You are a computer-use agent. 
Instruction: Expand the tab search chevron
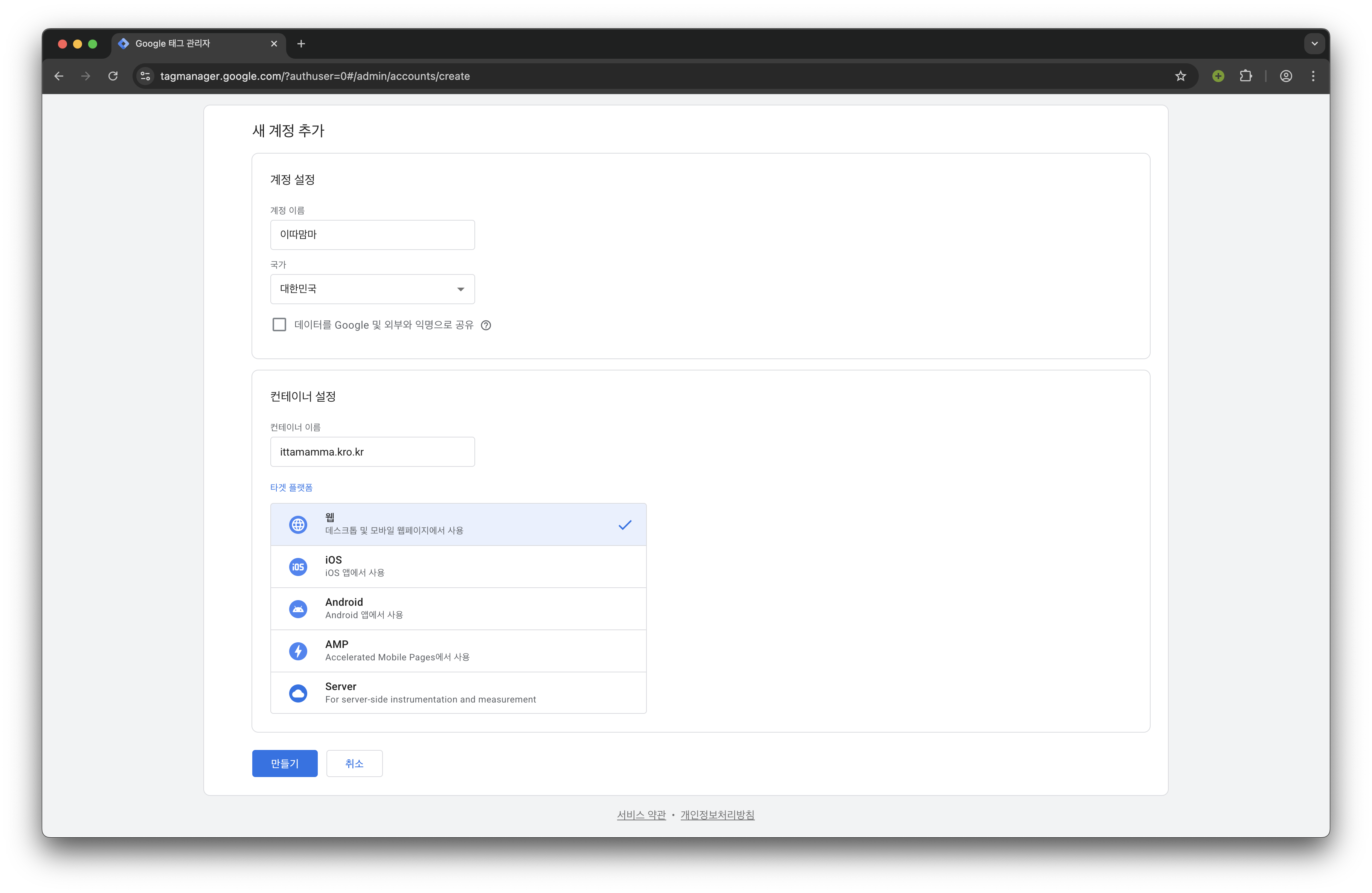tap(1314, 43)
